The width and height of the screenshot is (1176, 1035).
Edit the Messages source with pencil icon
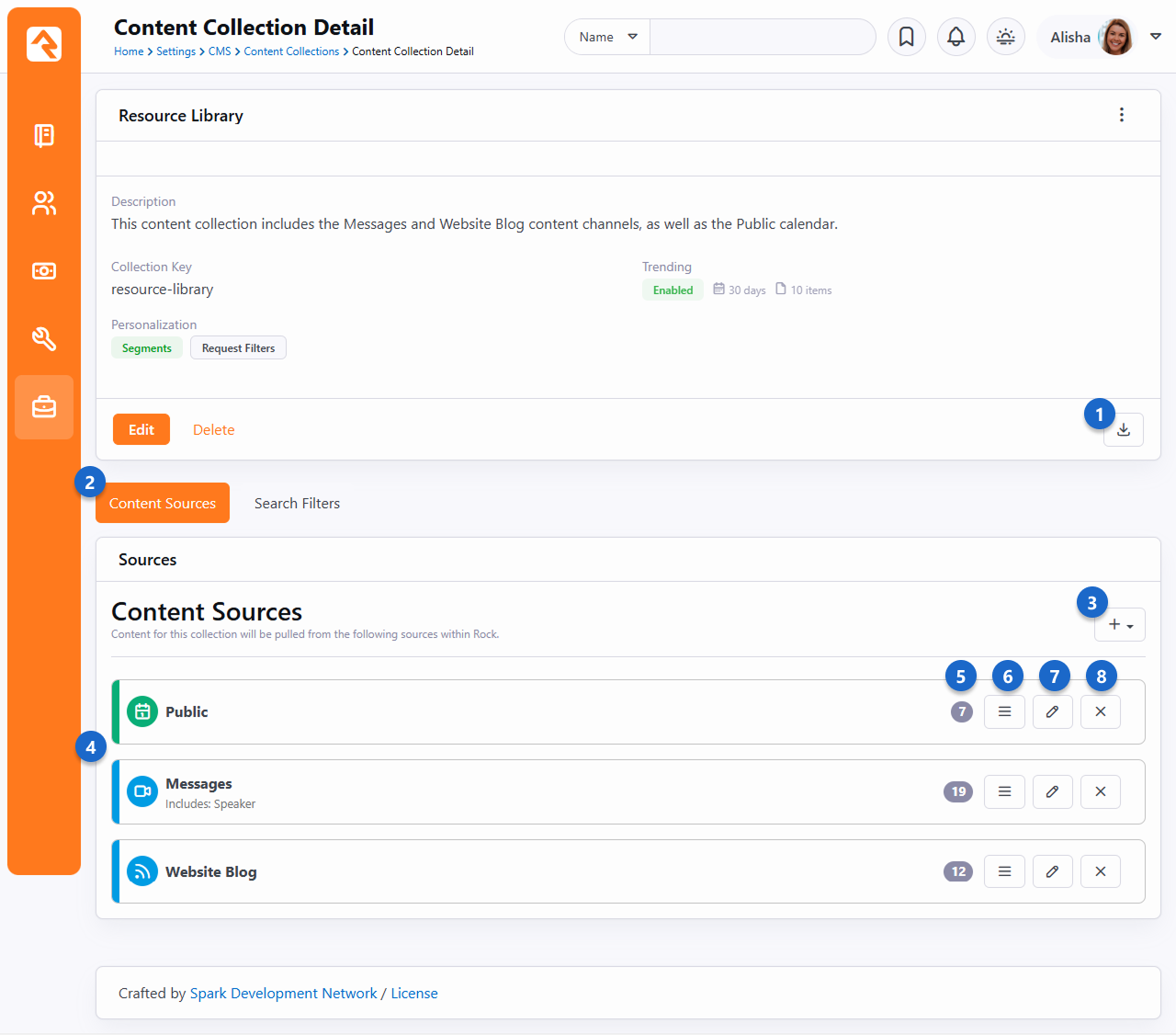[x=1053, y=791]
